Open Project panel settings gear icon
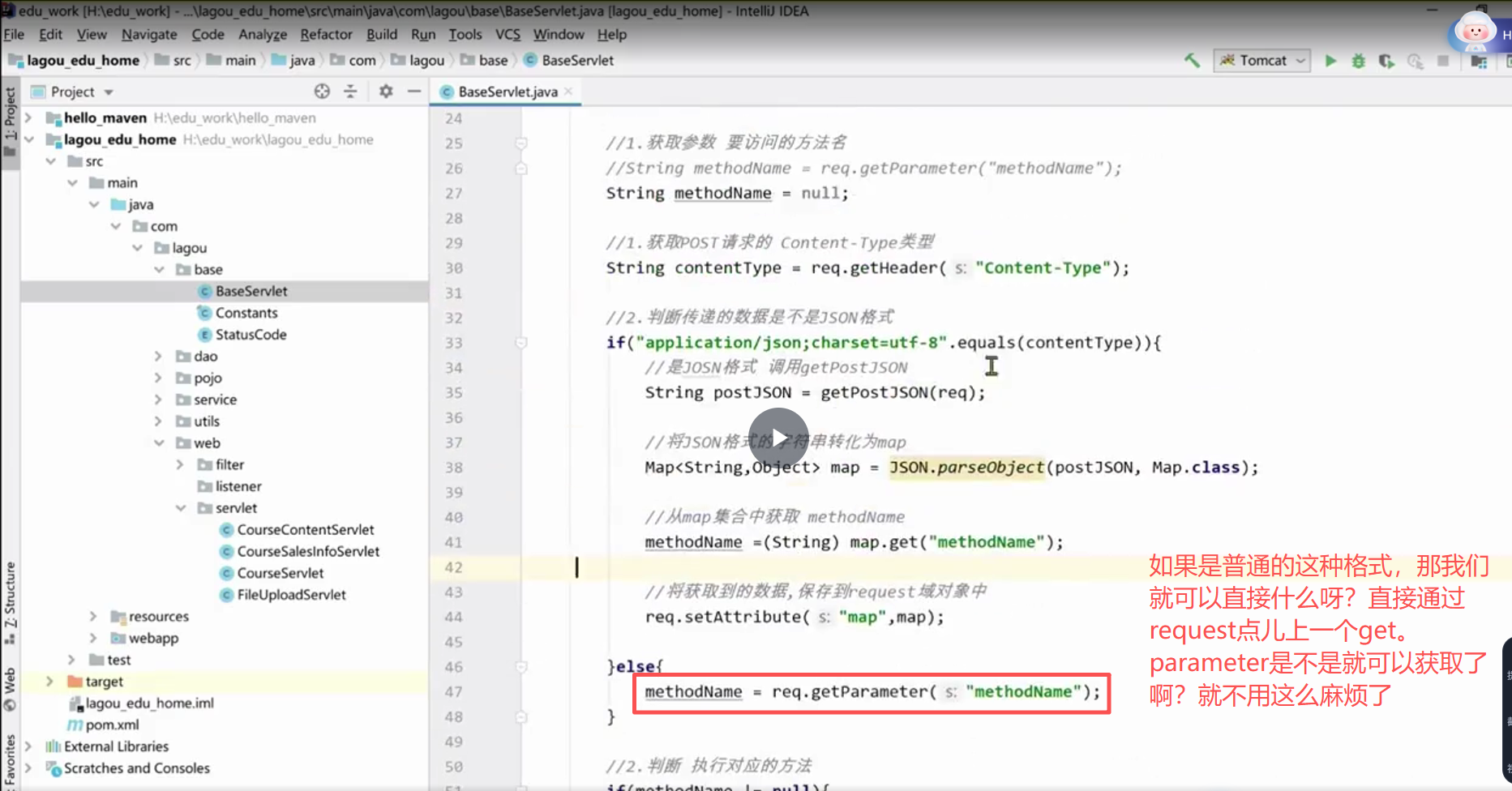Viewport: 1512px width, 791px height. coord(384,92)
